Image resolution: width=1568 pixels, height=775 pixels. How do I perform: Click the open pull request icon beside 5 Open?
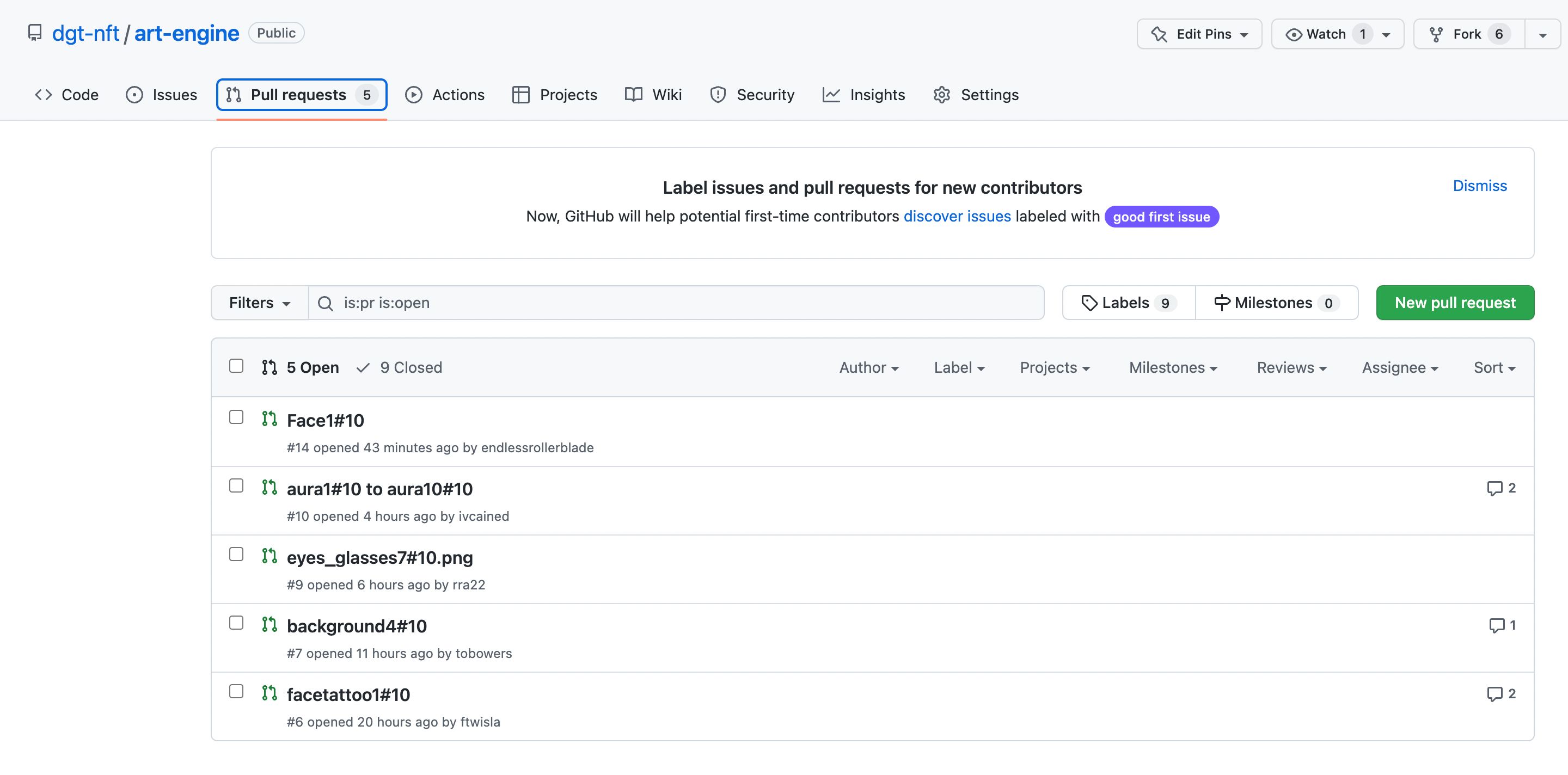pyautogui.click(x=269, y=367)
